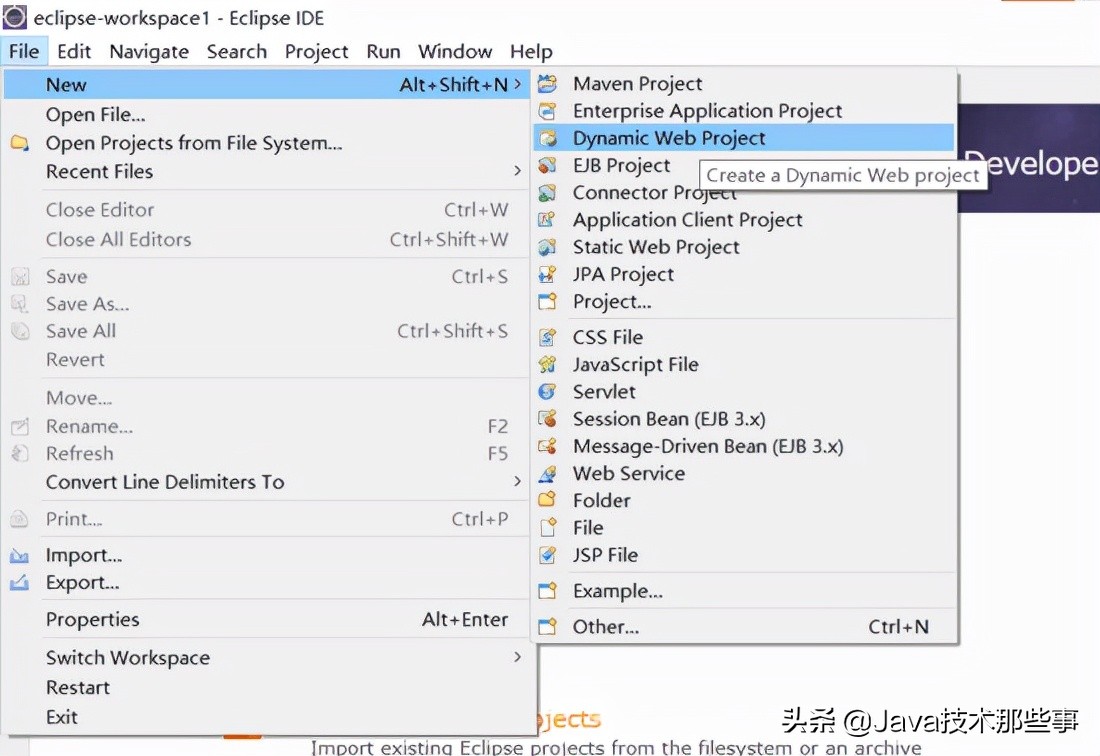This screenshot has height=756, width=1100.
Task: Open the Project menu
Action: click(316, 51)
